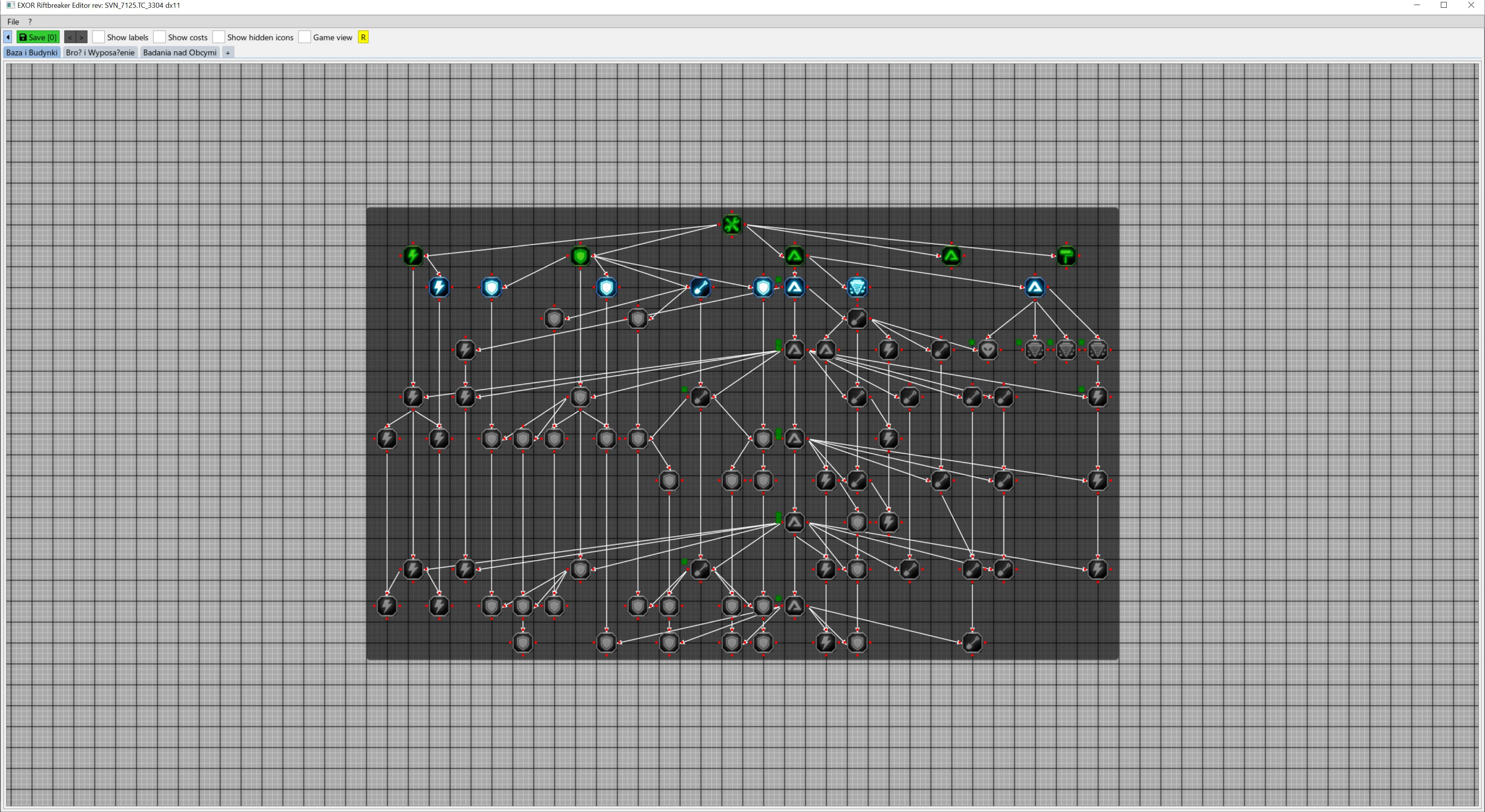Click the green Save [0] button
The height and width of the screenshot is (812, 1485).
pos(38,37)
